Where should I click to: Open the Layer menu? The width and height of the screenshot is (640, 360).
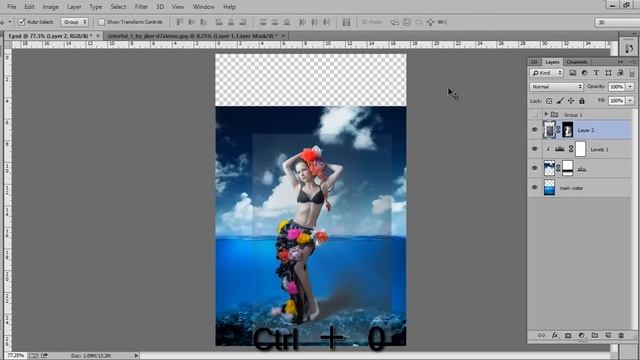click(x=74, y=7)
